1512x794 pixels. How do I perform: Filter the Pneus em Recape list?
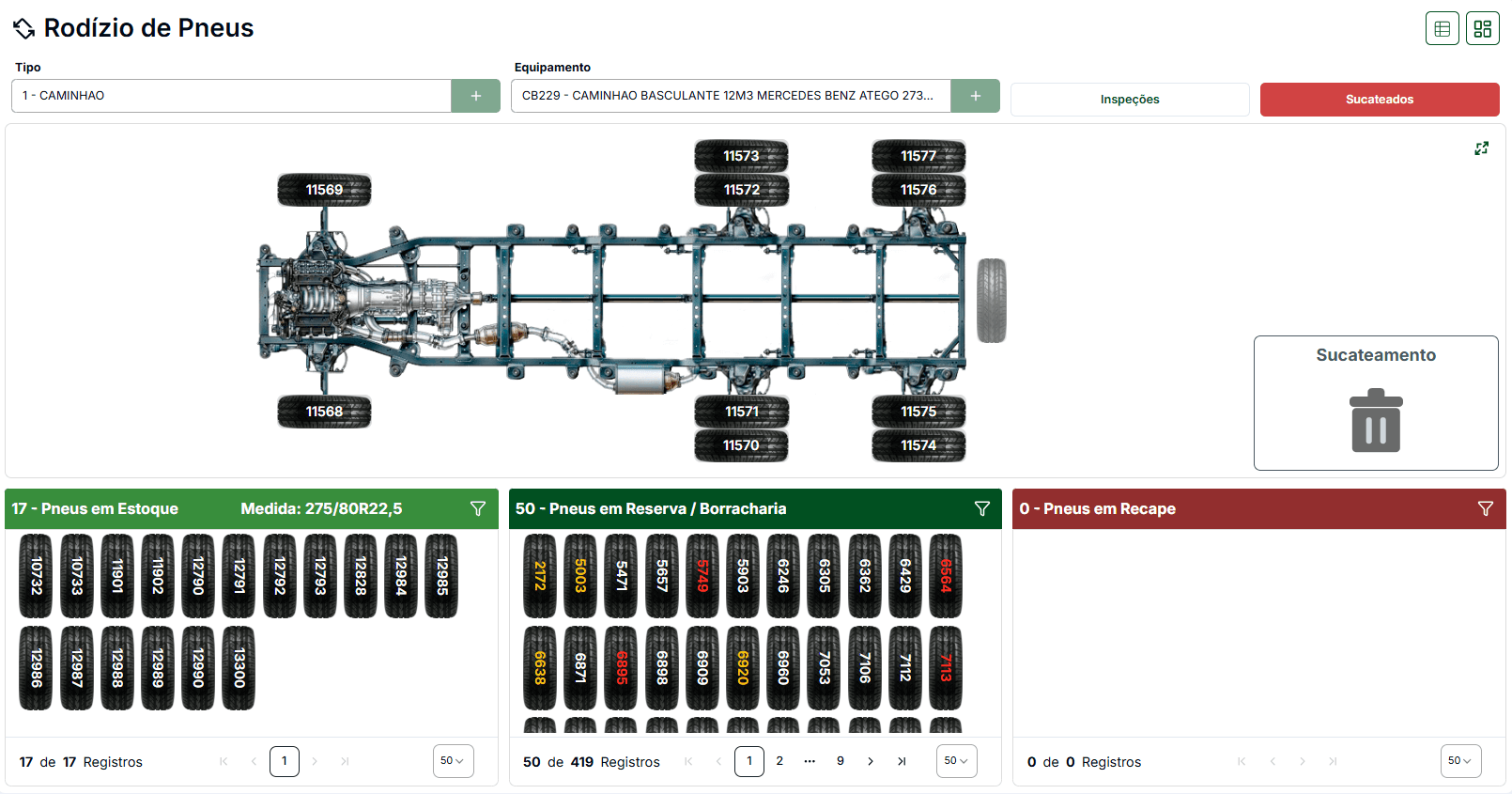click(1486, 508)
